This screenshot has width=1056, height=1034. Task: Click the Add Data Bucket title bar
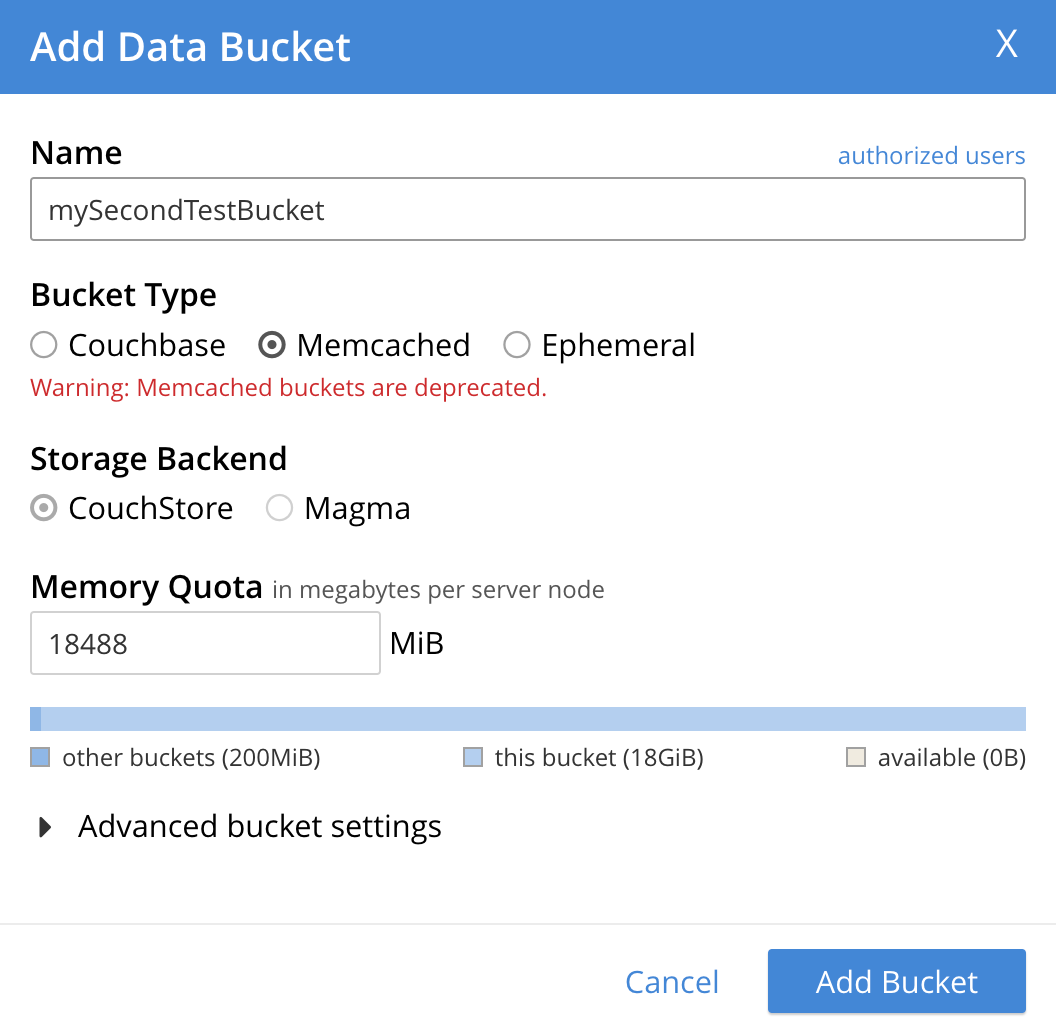(190, 46)
